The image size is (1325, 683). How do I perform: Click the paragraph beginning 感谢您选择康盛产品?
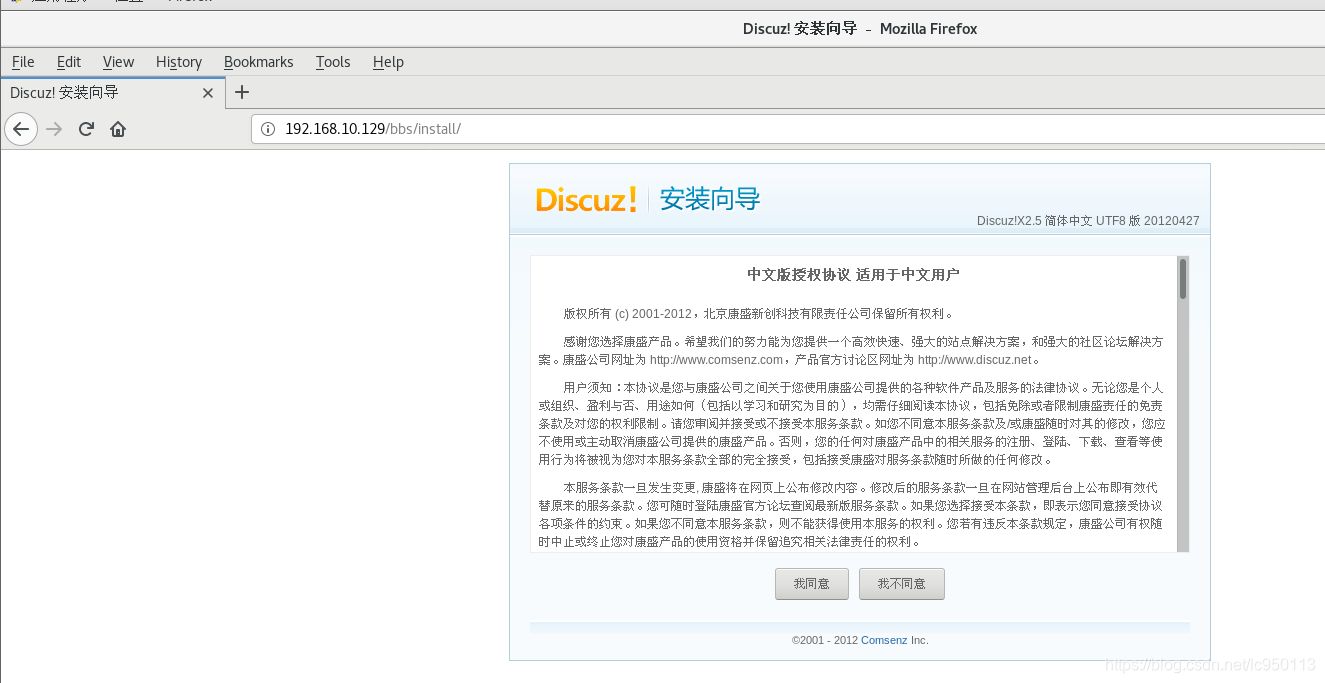[x=851, y=351]
